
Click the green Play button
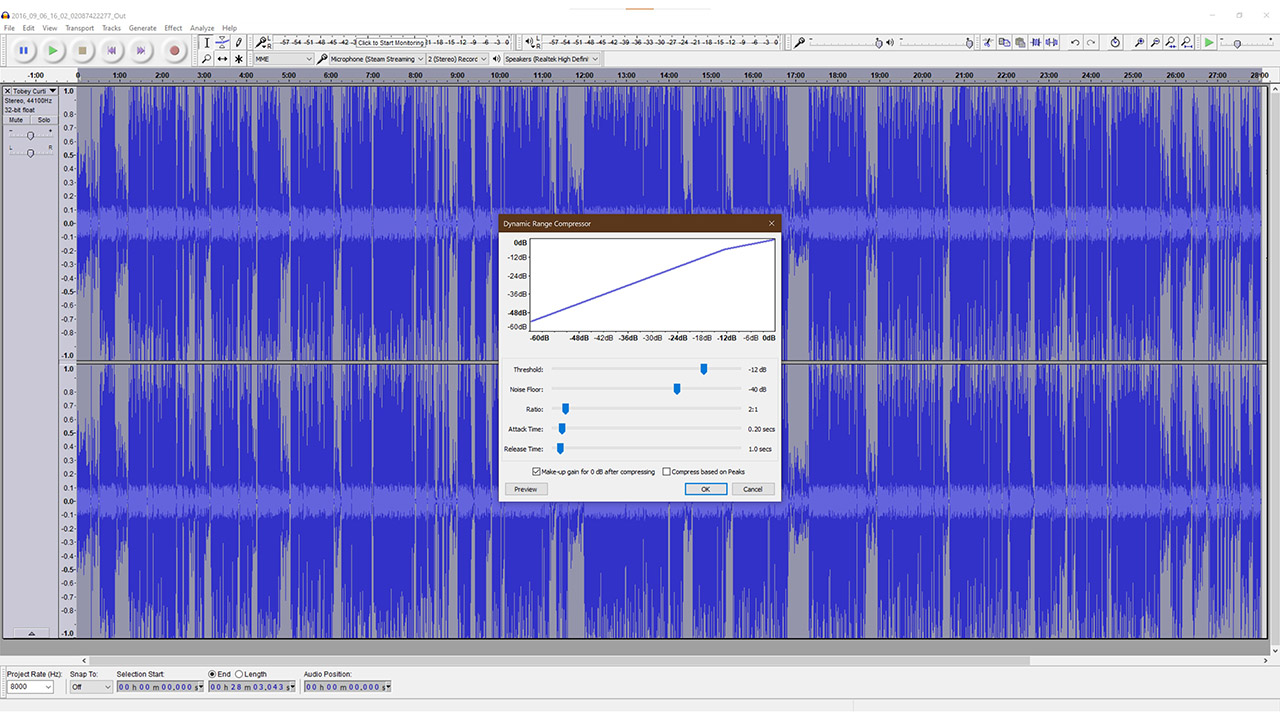53,50
